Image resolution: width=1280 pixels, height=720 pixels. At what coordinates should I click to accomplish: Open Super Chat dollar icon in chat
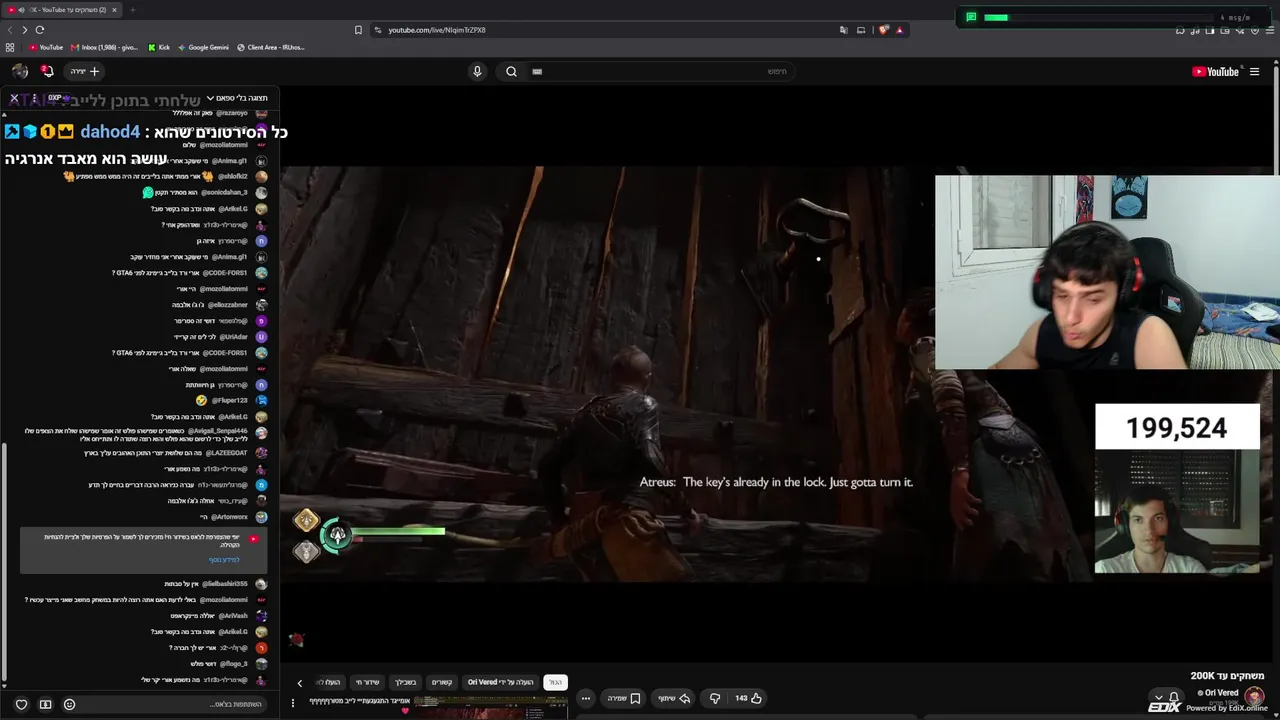pos(45,704)
